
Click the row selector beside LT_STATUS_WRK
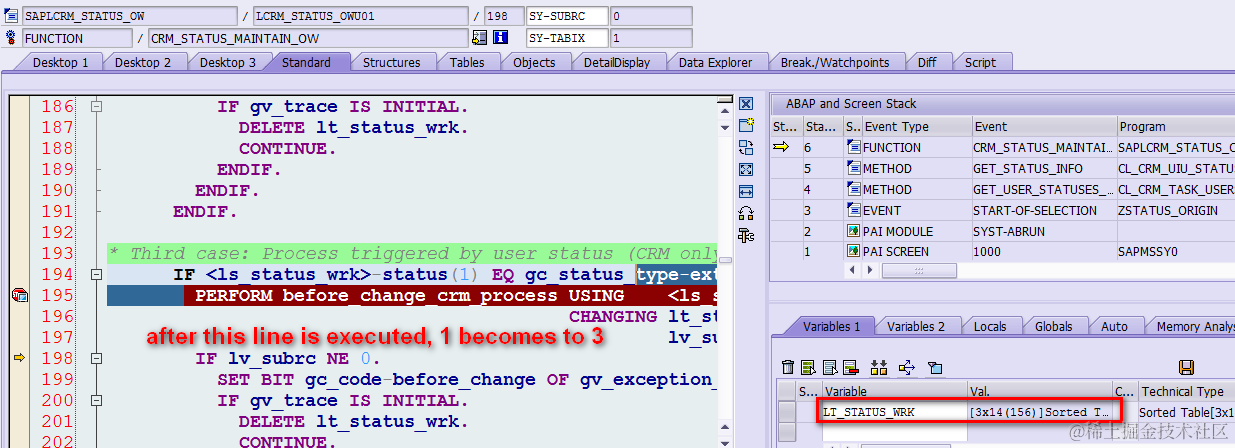coord(787,412)
